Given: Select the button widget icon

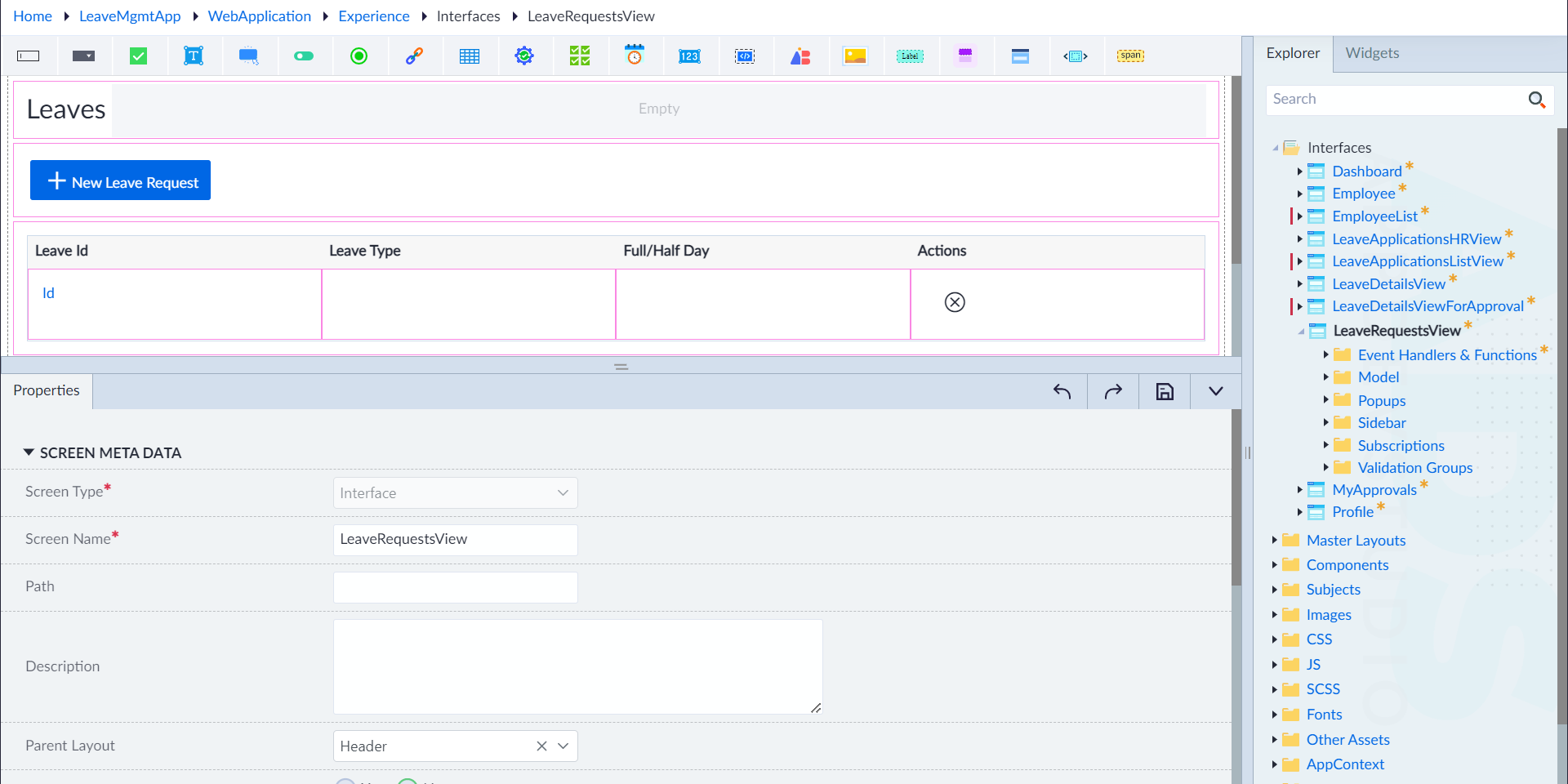Looking at the screenshot, I should click(x=249, y=56).
